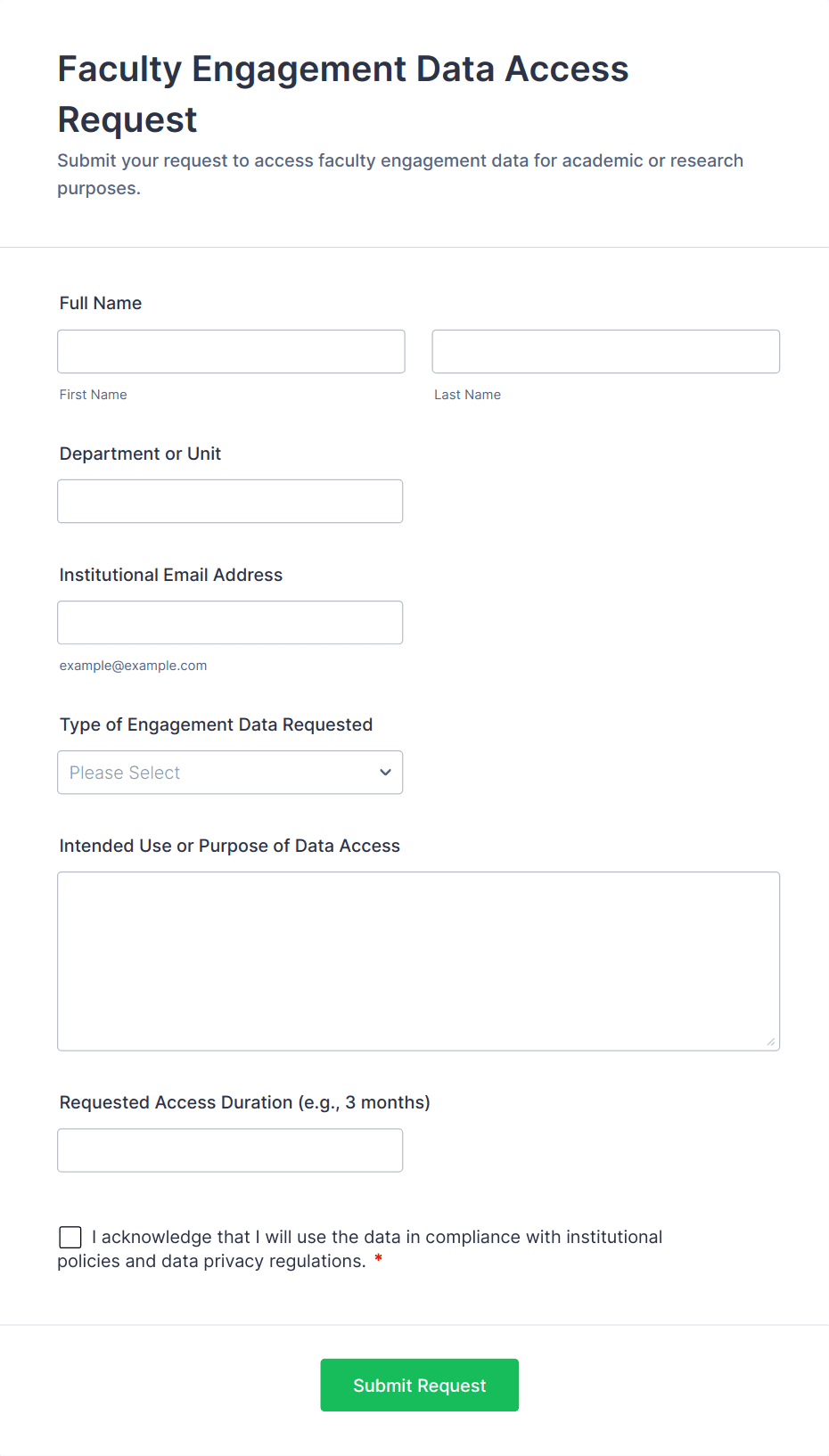The height and width of the screenshot is (1456, 829).
Task: Select the Requested Access Duration field
Action: pyautogui.click(x=230, y=1150)
